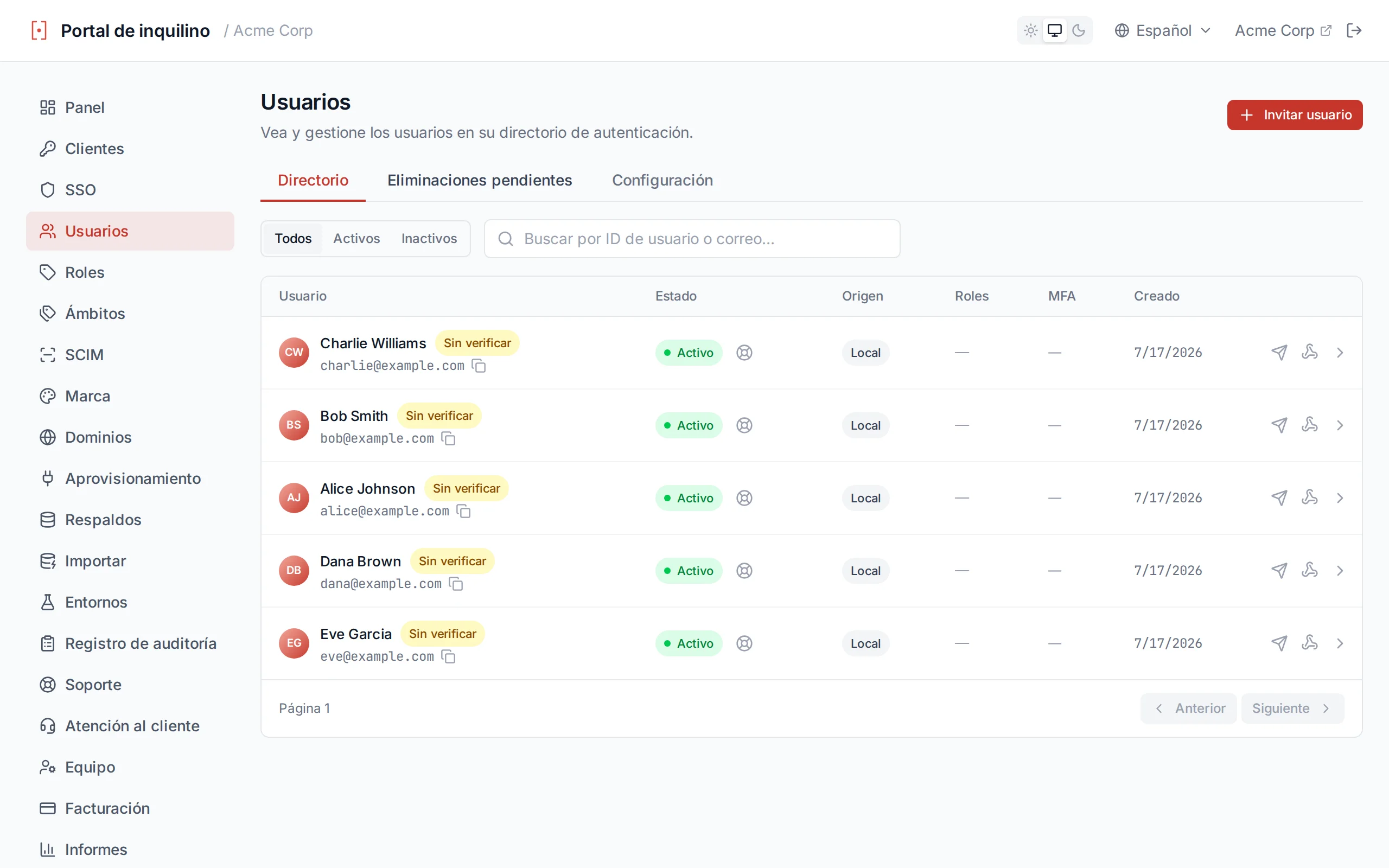Open Facturación in the sidebar
The height and width of the screenshot is (868, 1389).
(130, 808)
